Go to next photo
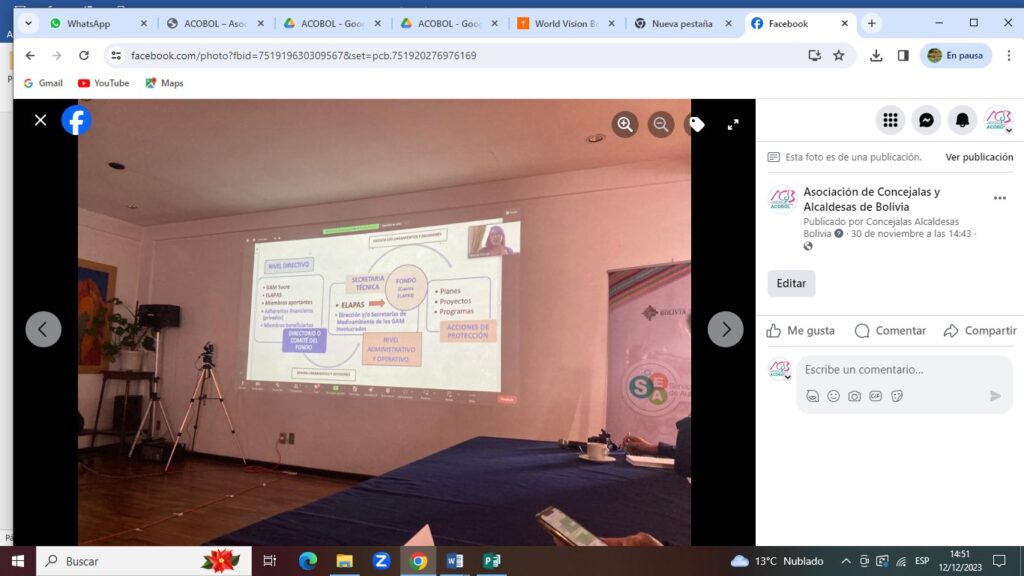Image resolution: width=1024 pixels, height=576 pixels. 725,329
